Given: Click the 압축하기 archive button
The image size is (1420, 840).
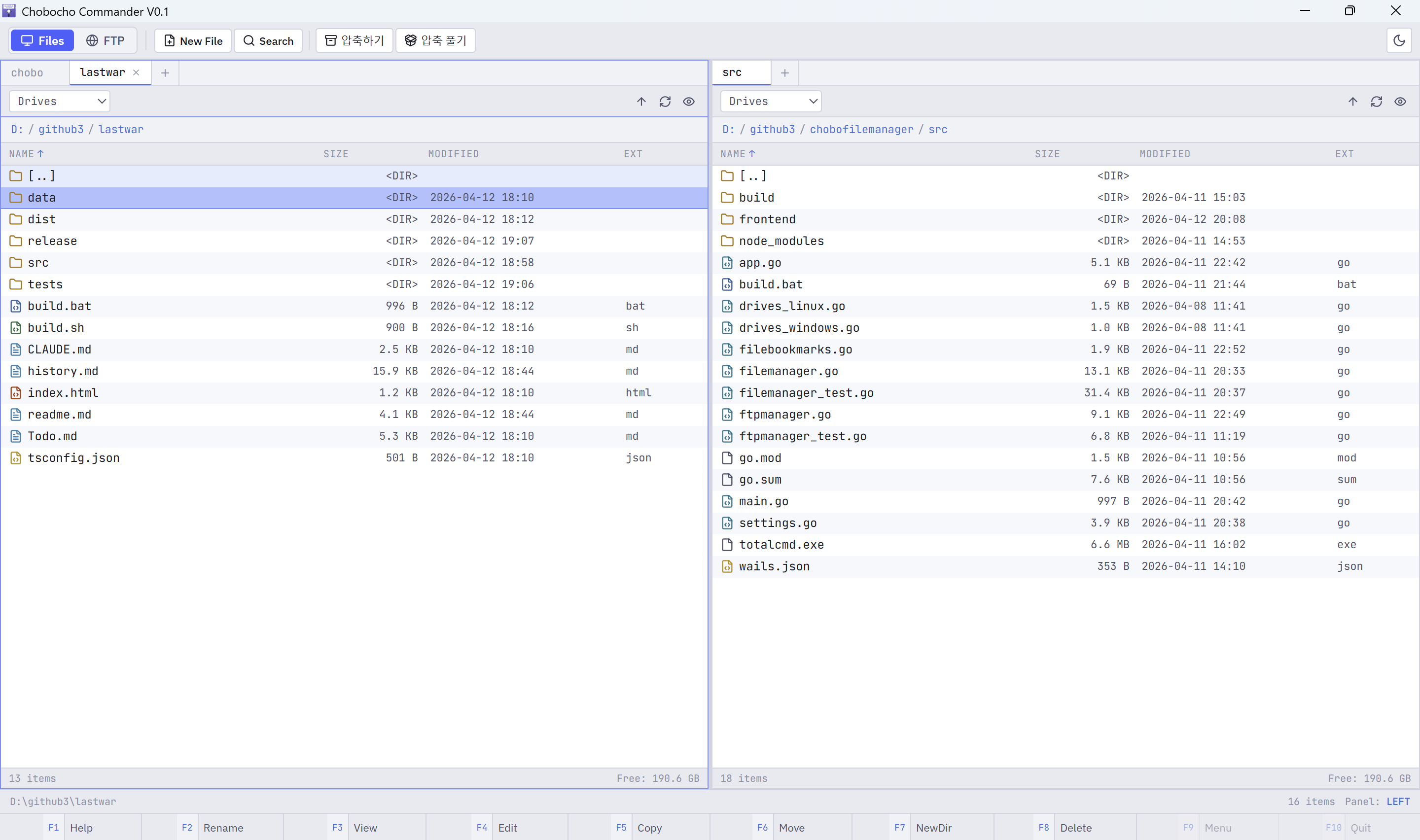Looking at the screenshot, I should coord(355,41).
